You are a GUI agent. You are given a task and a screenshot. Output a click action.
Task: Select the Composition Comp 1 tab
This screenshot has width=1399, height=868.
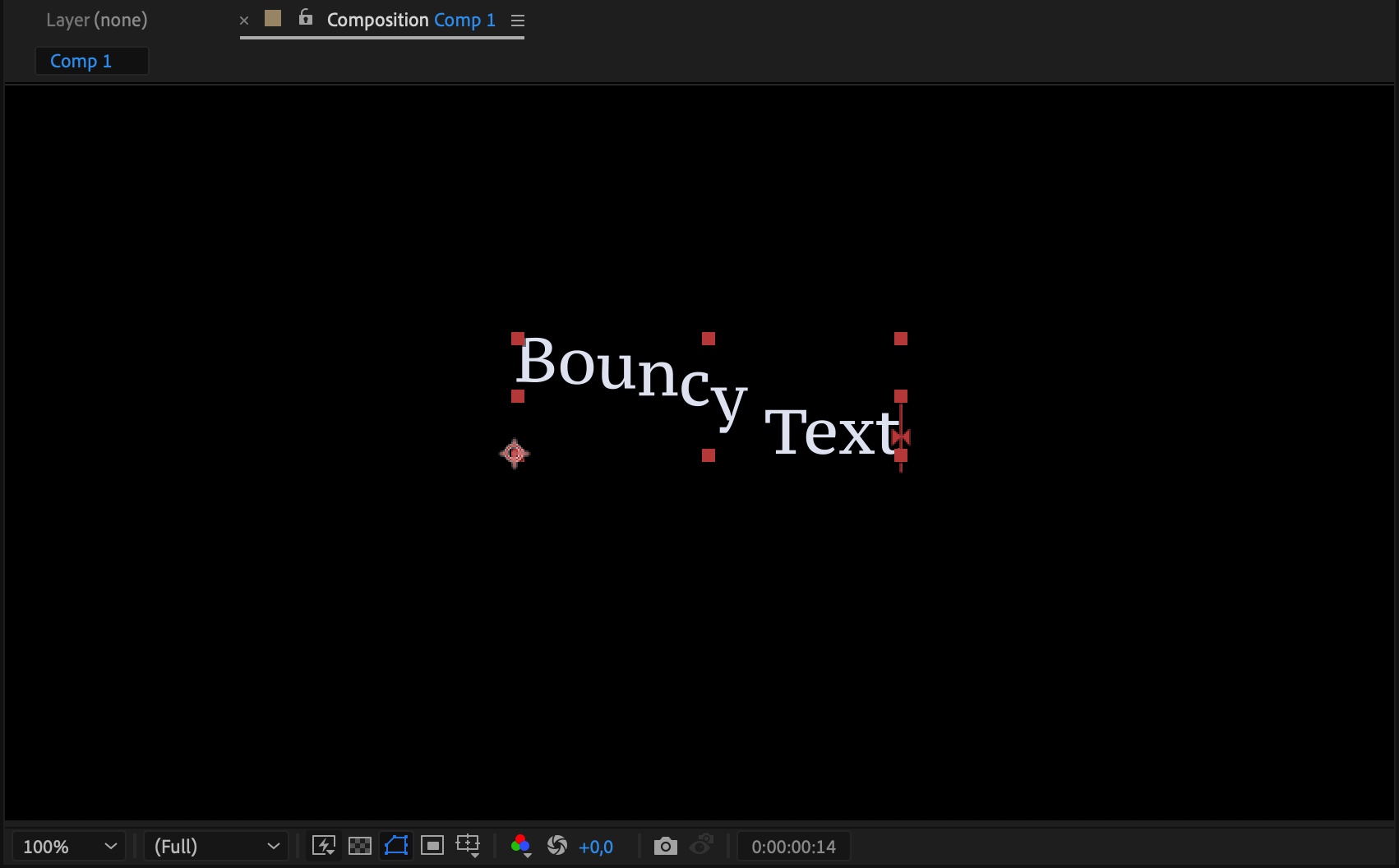411,20
